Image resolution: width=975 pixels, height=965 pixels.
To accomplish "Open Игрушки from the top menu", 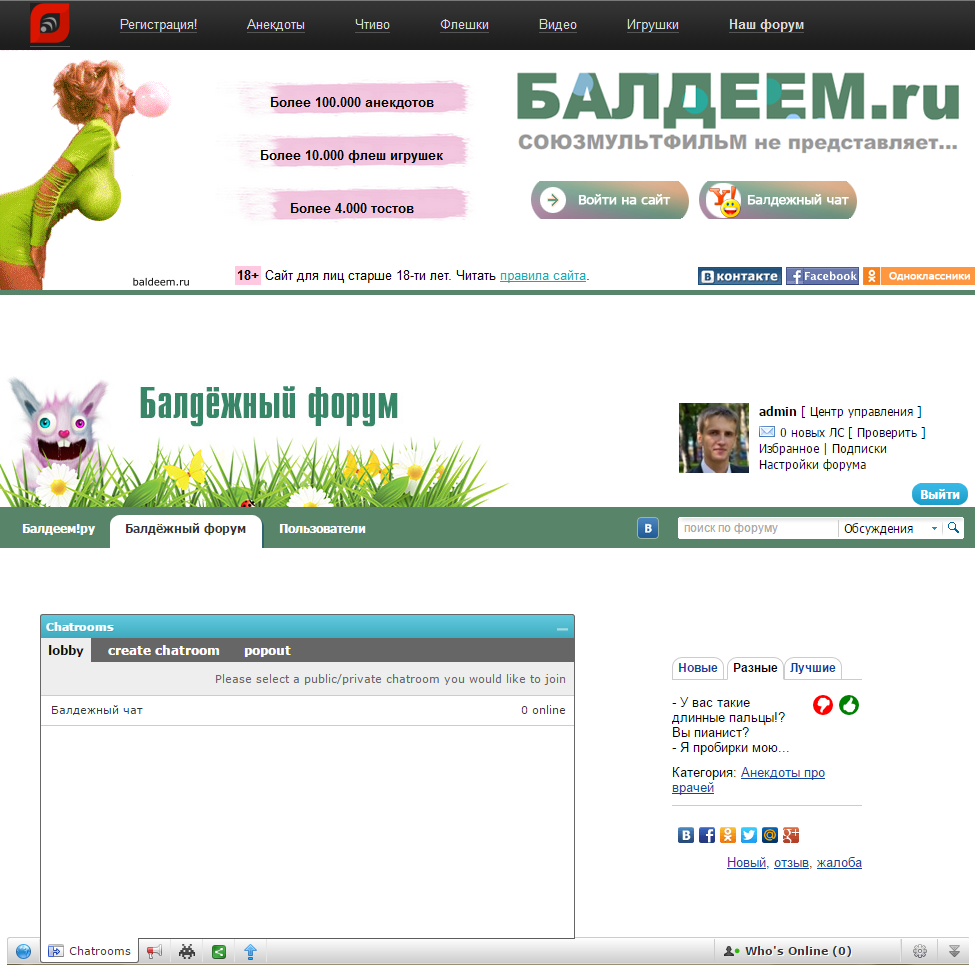I will point(652,25).
